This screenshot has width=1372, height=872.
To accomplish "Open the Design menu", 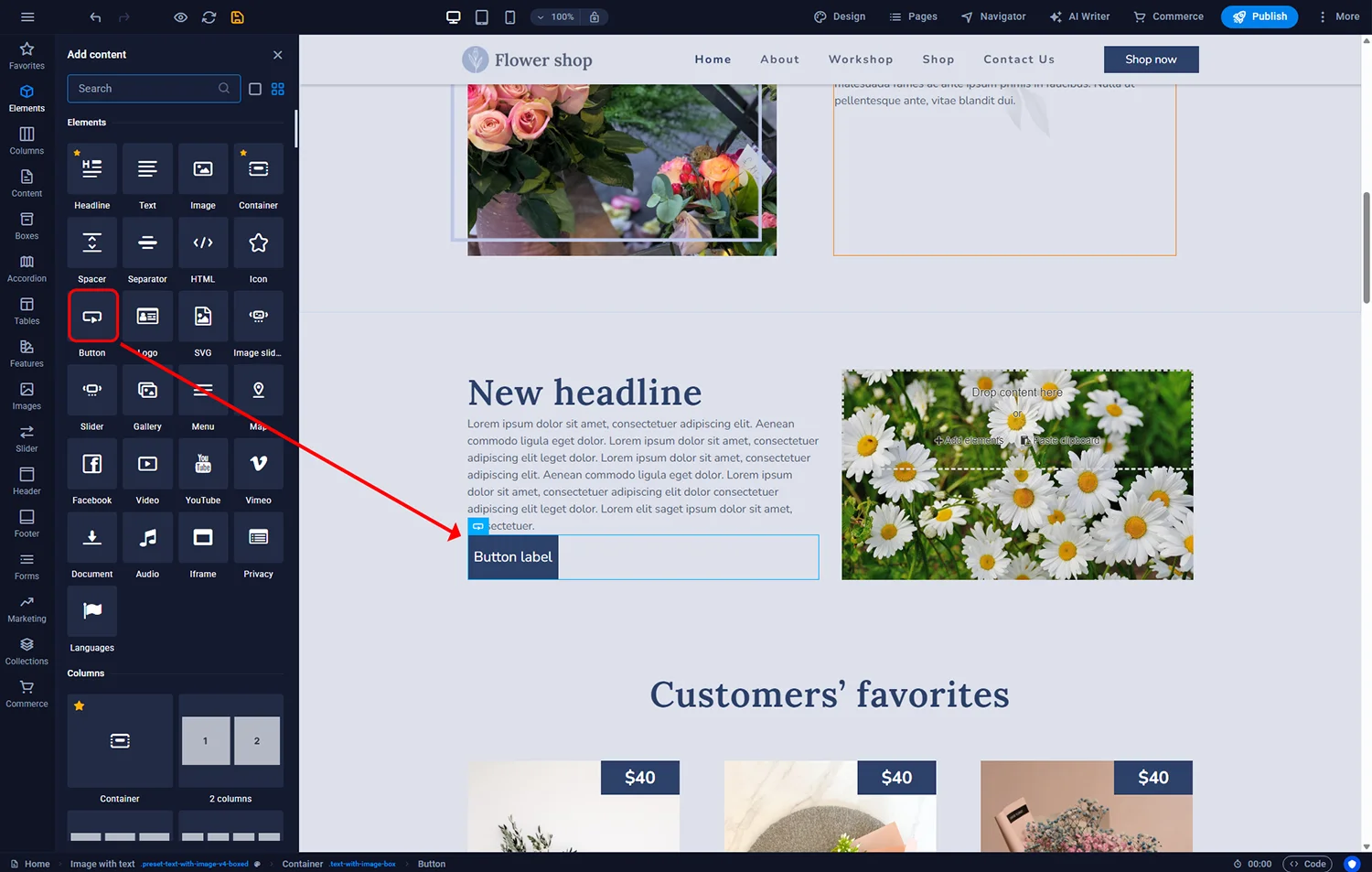I will 839,16.
